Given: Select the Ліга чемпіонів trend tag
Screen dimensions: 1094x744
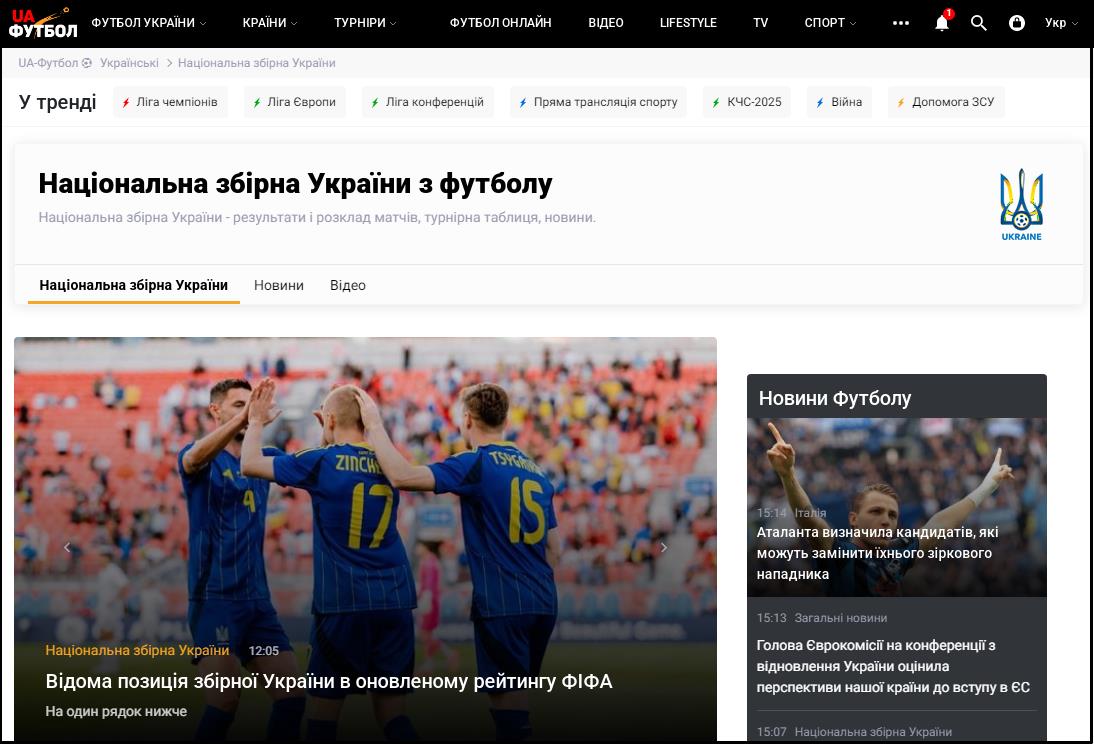Looking at the screenshot, I should coord(170,102).
